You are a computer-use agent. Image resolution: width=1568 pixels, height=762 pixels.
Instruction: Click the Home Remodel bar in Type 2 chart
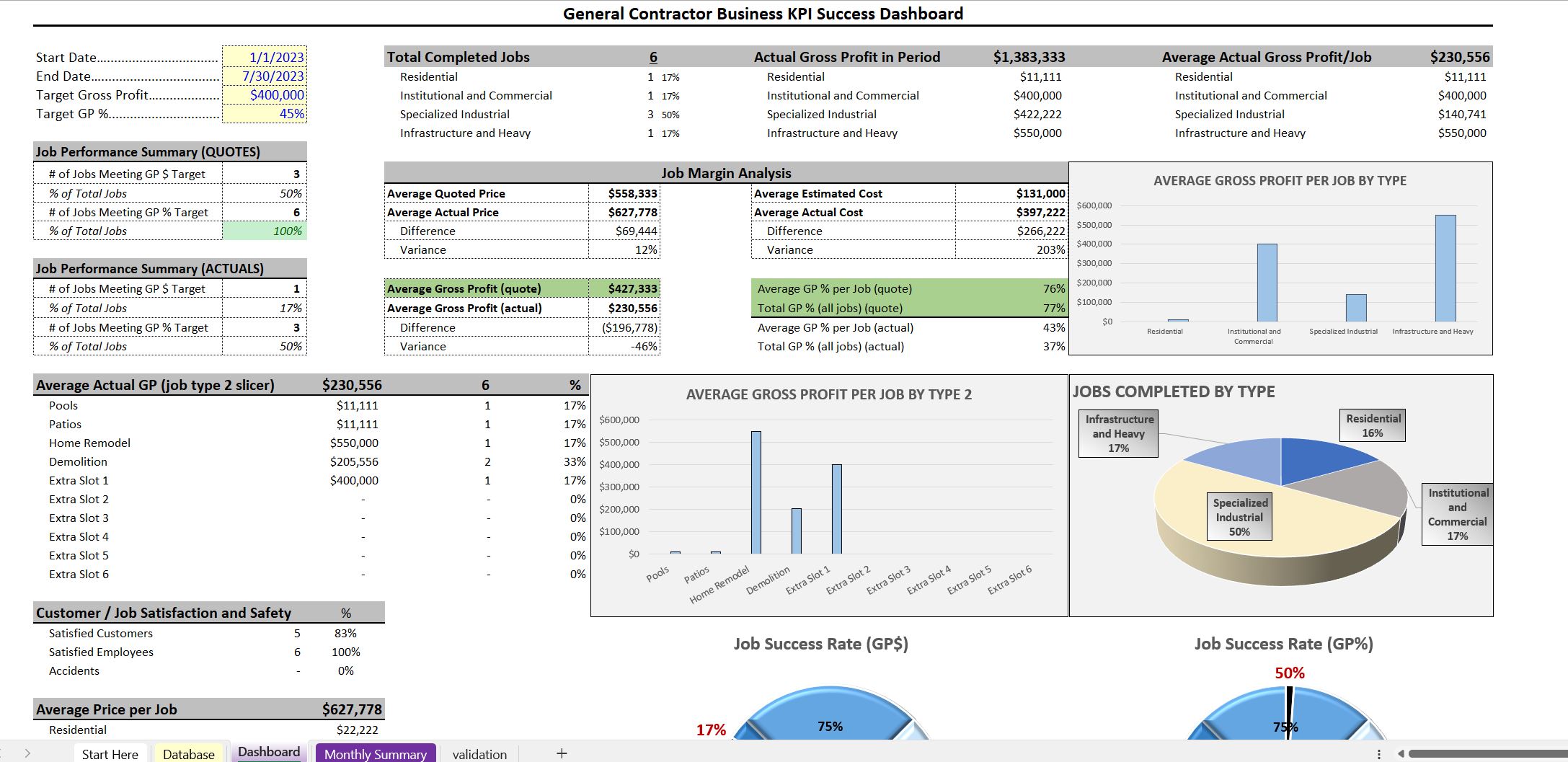[x=756, y=492]
